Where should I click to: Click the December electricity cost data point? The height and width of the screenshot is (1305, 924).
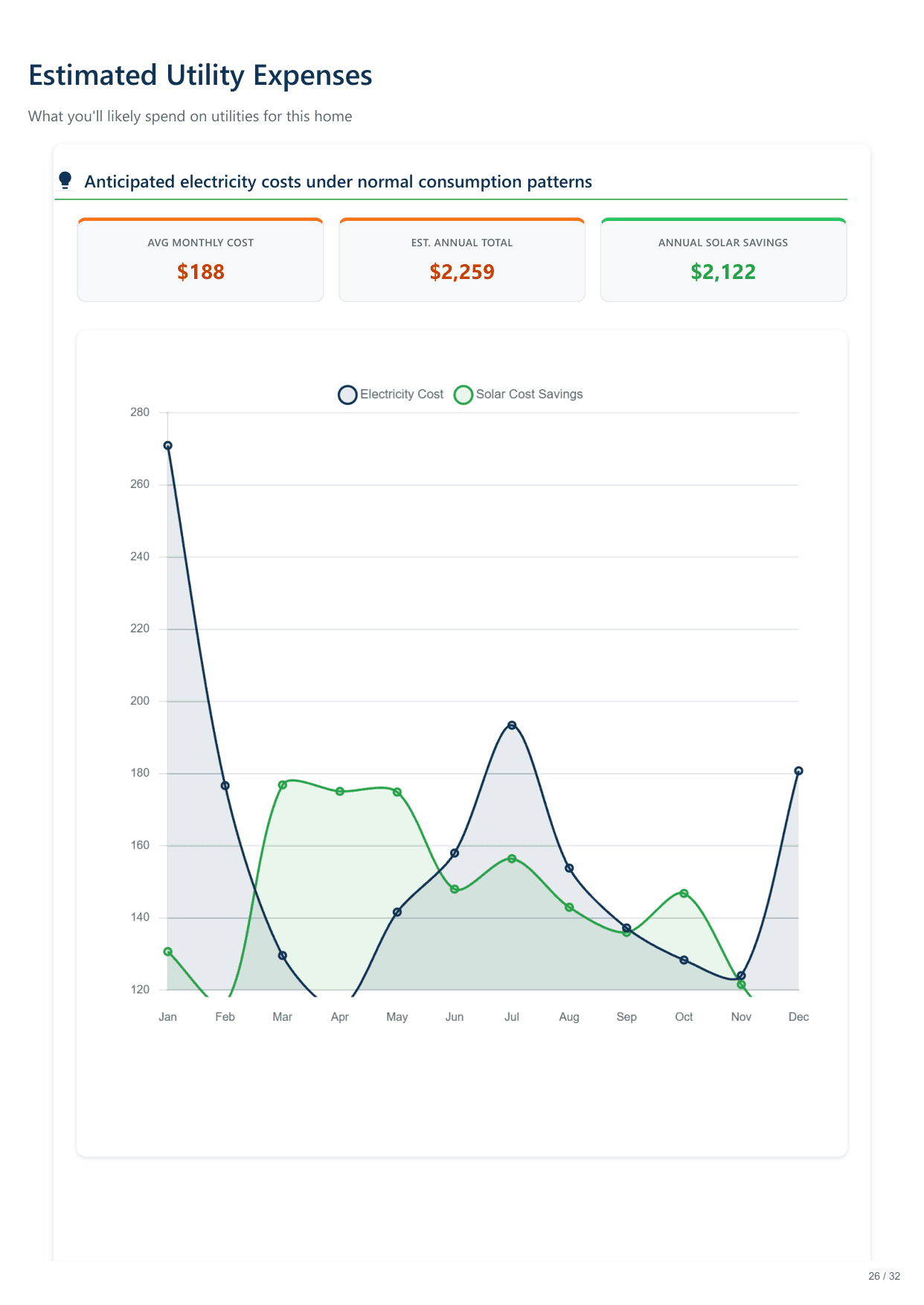798,771
